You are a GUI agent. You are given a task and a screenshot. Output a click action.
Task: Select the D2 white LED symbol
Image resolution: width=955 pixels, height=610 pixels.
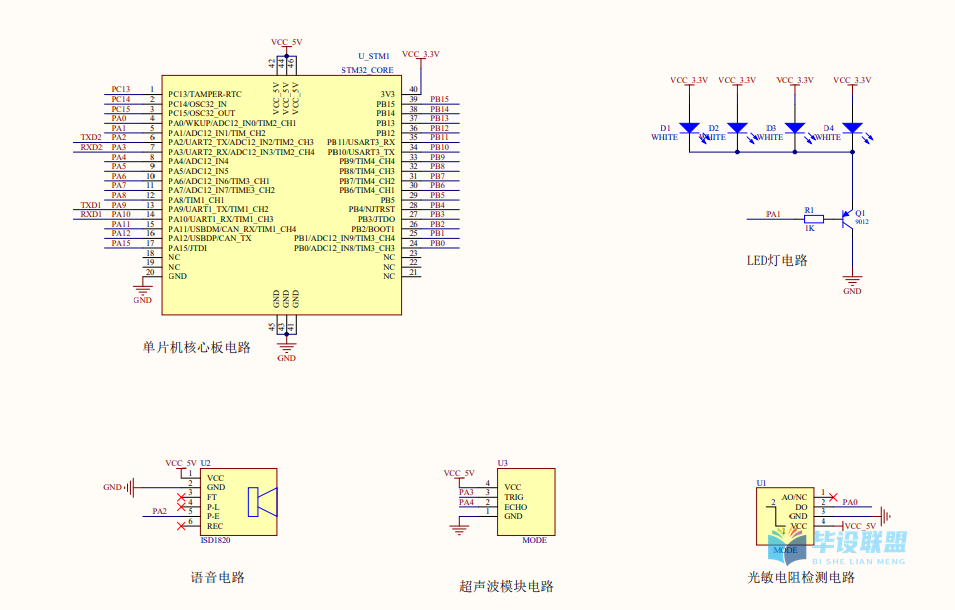coord(737,128)
